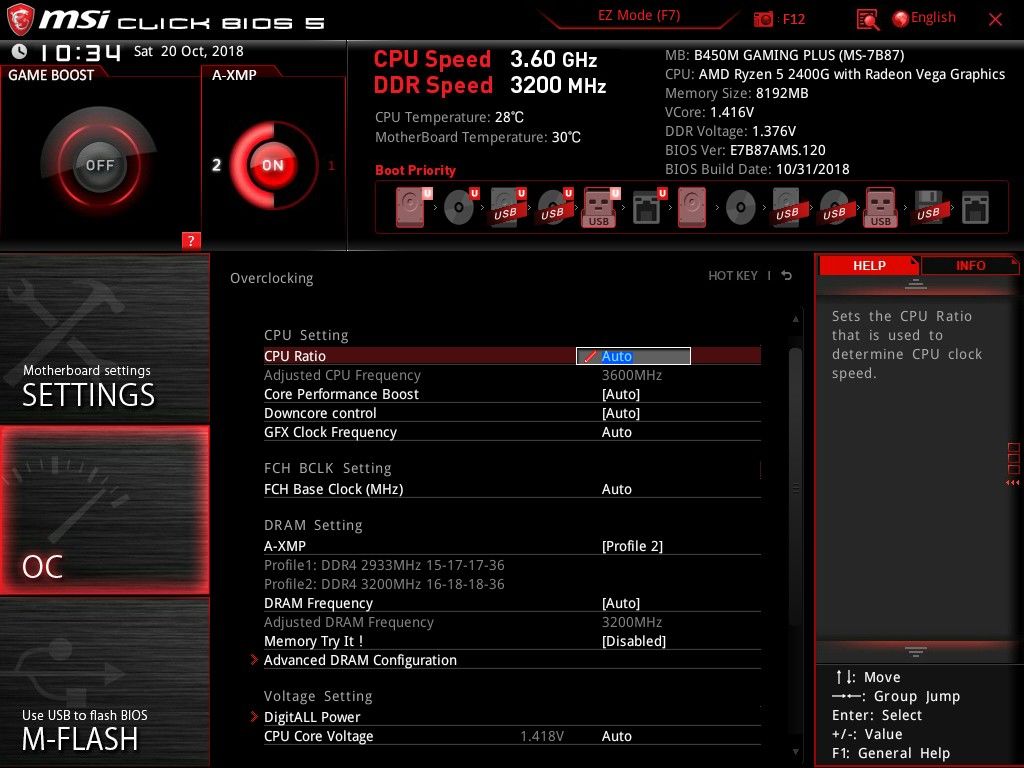The width and height of the screenshot is (1024, 768).
Task: Select the UEFI USB key boot icon
Action: pyautogui.click(x=600, y=207)
